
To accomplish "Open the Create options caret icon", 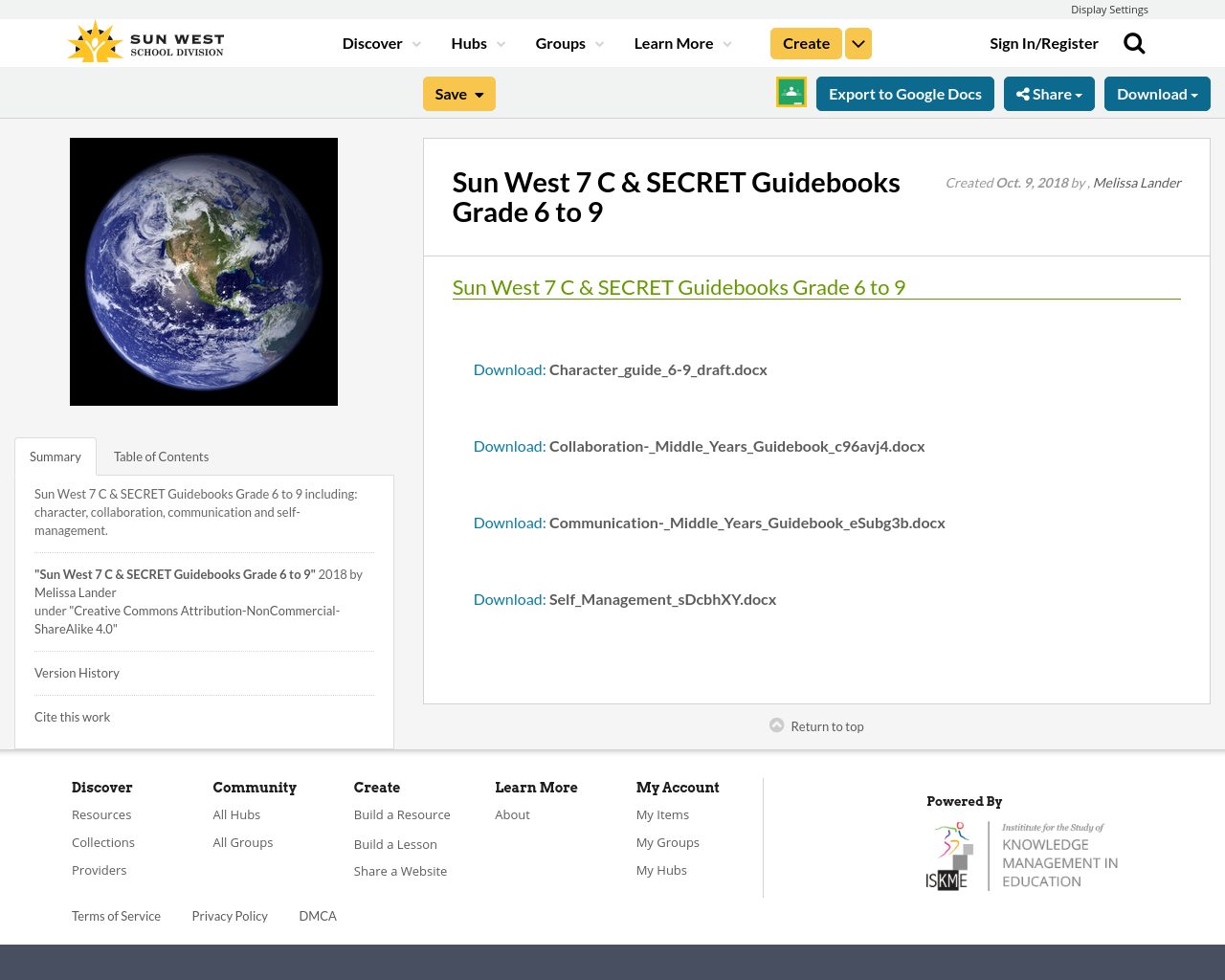I will coord(857,43).
